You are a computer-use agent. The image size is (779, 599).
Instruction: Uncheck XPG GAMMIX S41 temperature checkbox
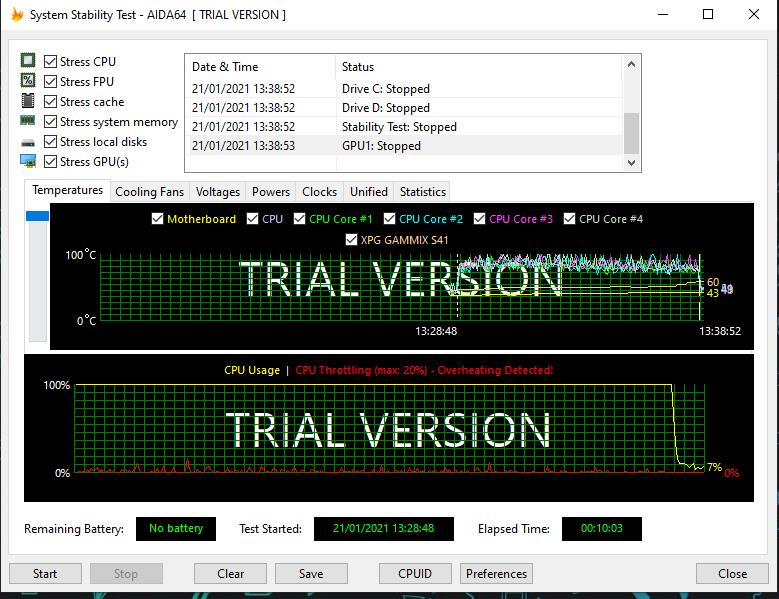tap(351, 240)
